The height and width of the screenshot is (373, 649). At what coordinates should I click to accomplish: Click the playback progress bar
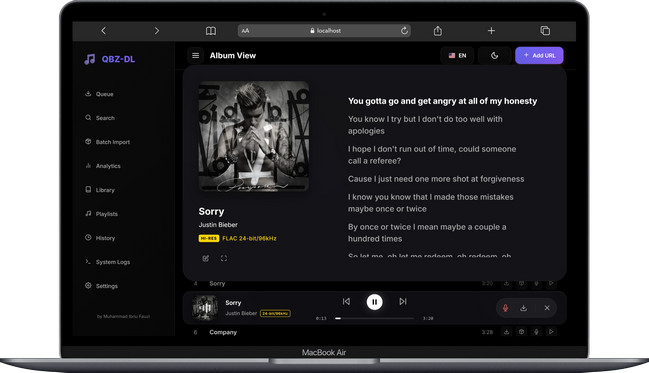[374, 318]
